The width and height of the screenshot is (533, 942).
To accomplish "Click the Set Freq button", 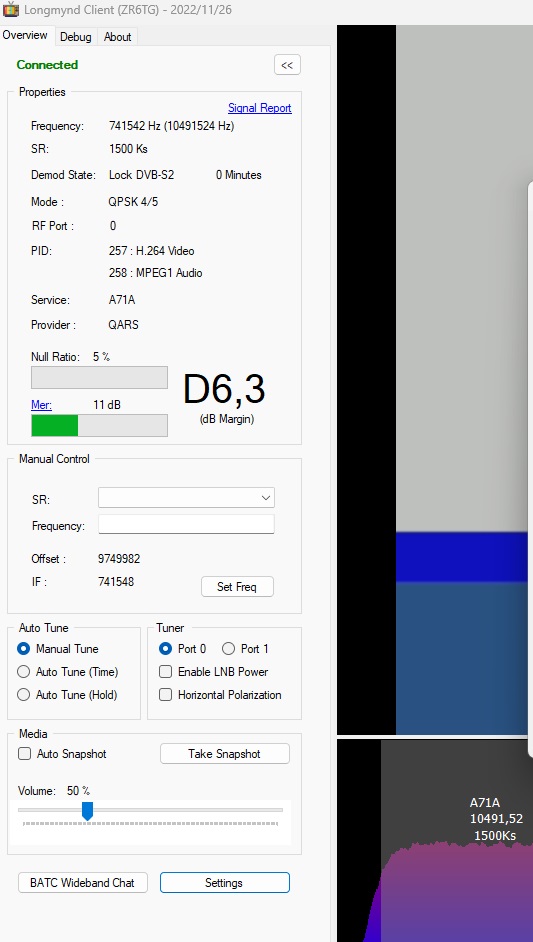I will click(237, 586).
